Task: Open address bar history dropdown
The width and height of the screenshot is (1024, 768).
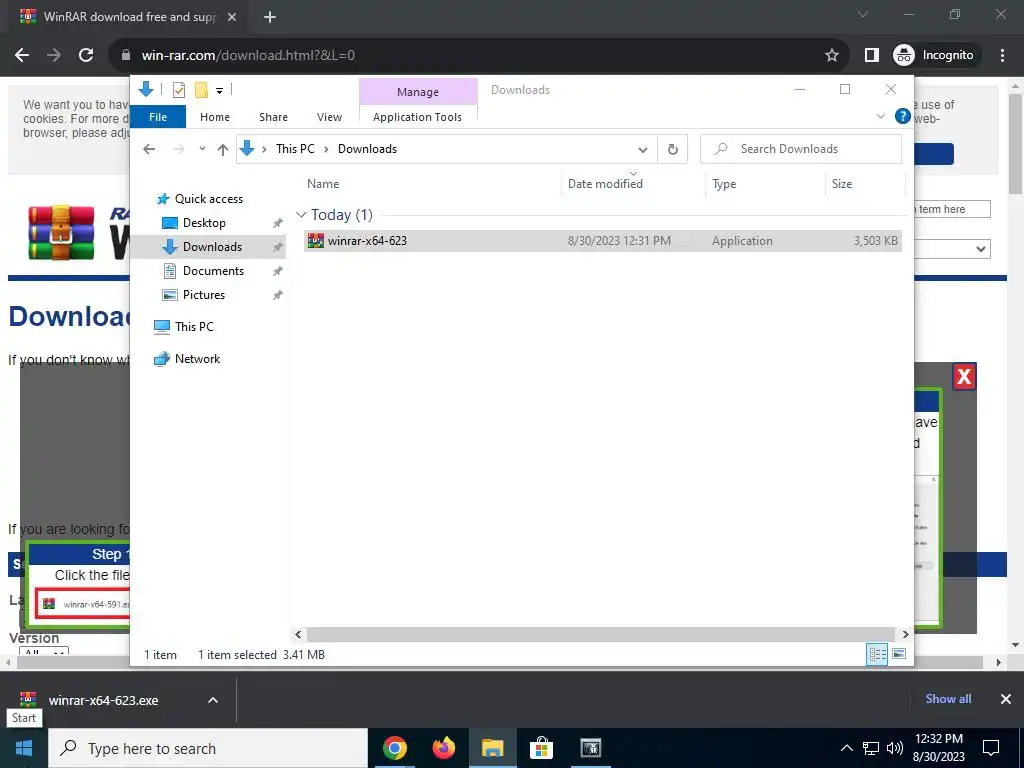Action: [x=643, y=150]
